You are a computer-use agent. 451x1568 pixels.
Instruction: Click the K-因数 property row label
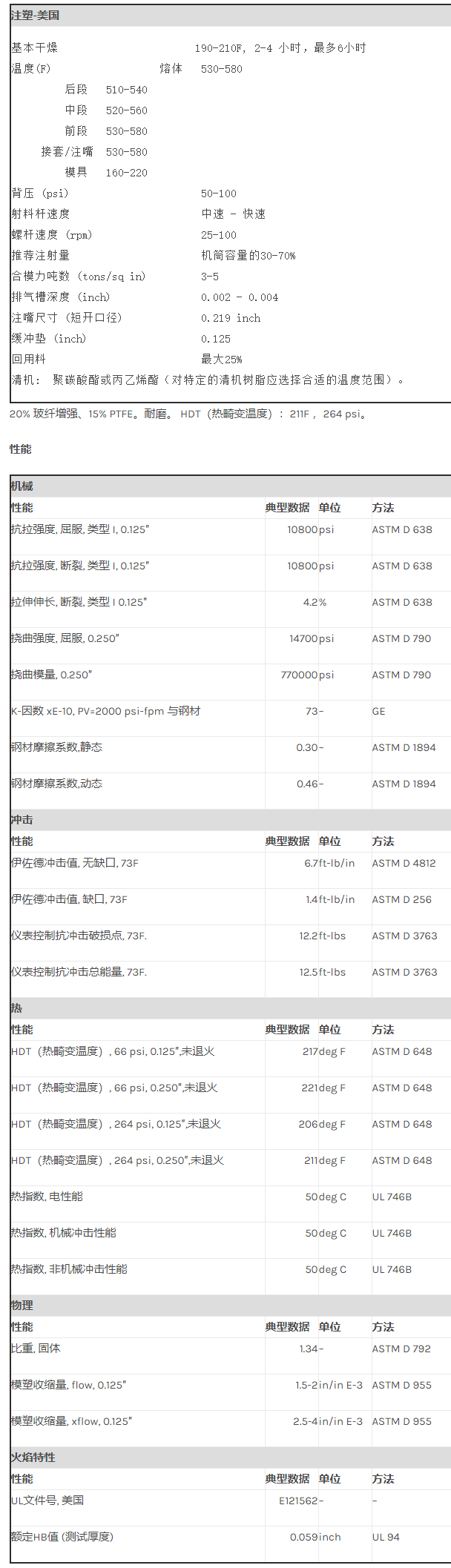(105, 711)
